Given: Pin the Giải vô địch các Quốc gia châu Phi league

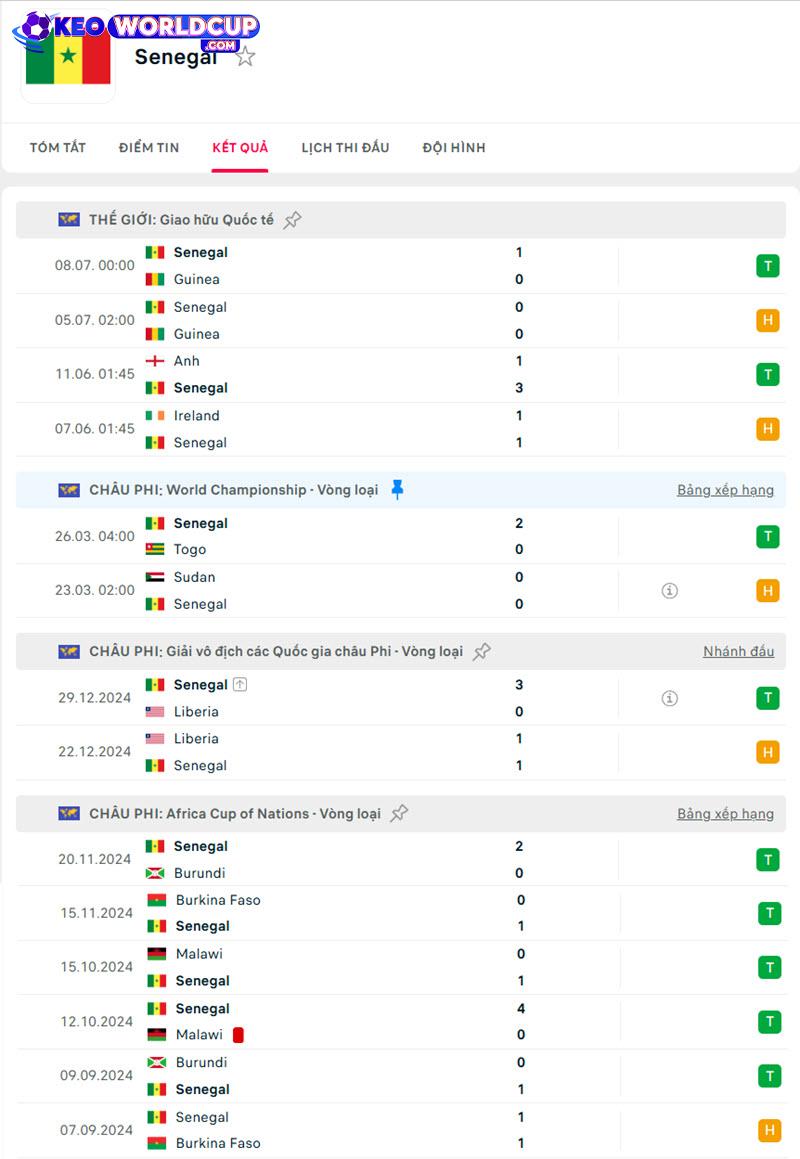Looking at the screenshot, I should coord(481,651).
